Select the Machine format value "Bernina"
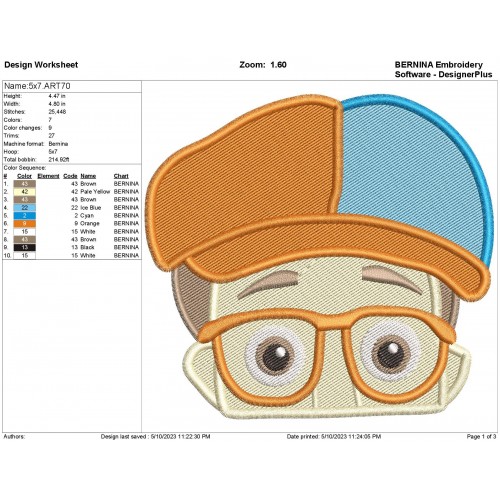The width and height of the screenshot is (500, 500). pos(58,144)
